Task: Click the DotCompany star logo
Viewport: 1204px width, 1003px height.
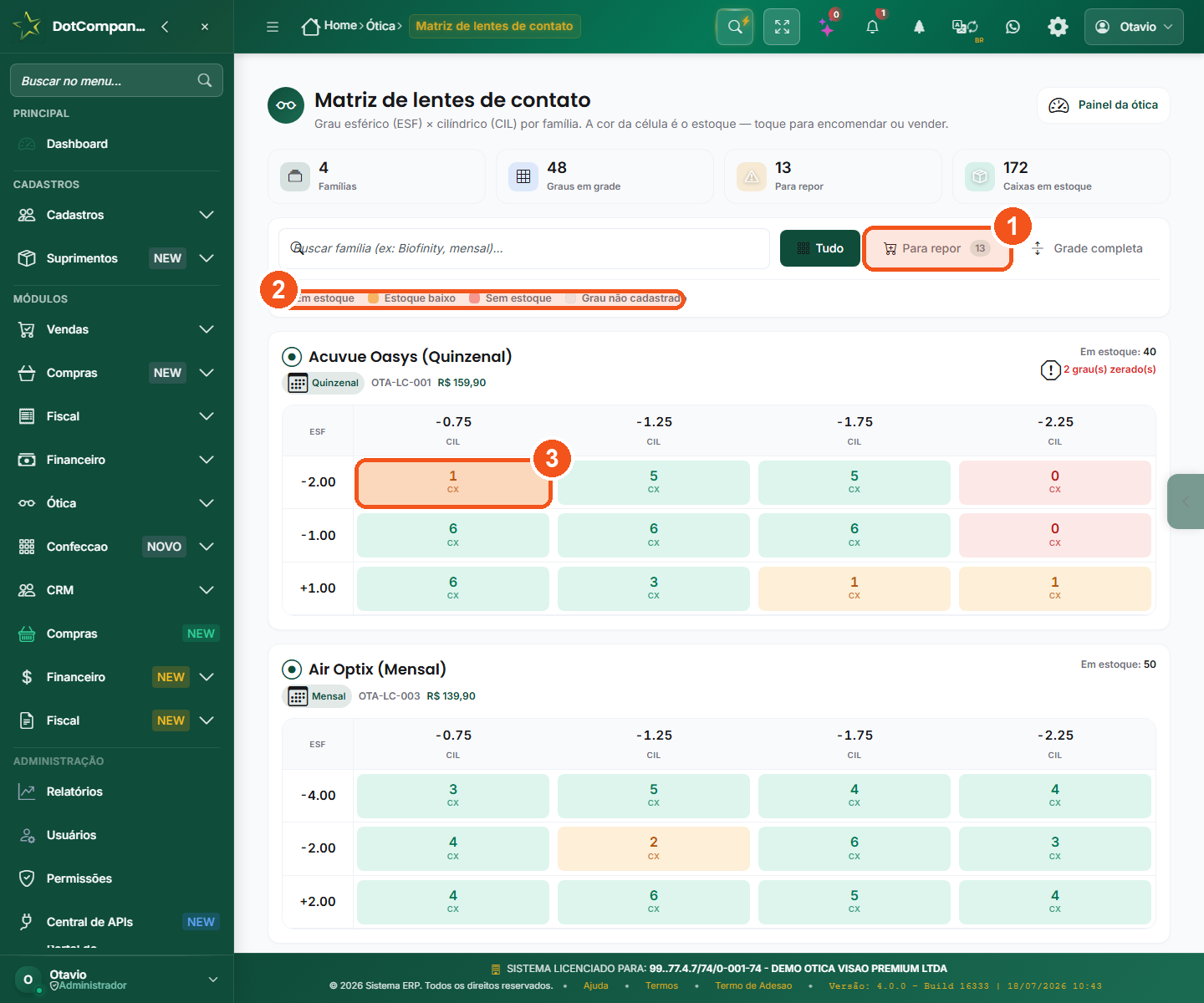Action: coord(27,26)
